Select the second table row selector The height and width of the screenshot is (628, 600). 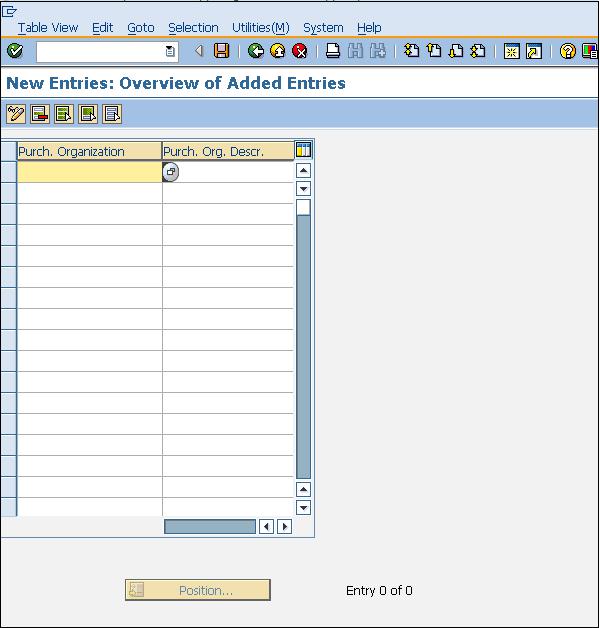(8, 193)
